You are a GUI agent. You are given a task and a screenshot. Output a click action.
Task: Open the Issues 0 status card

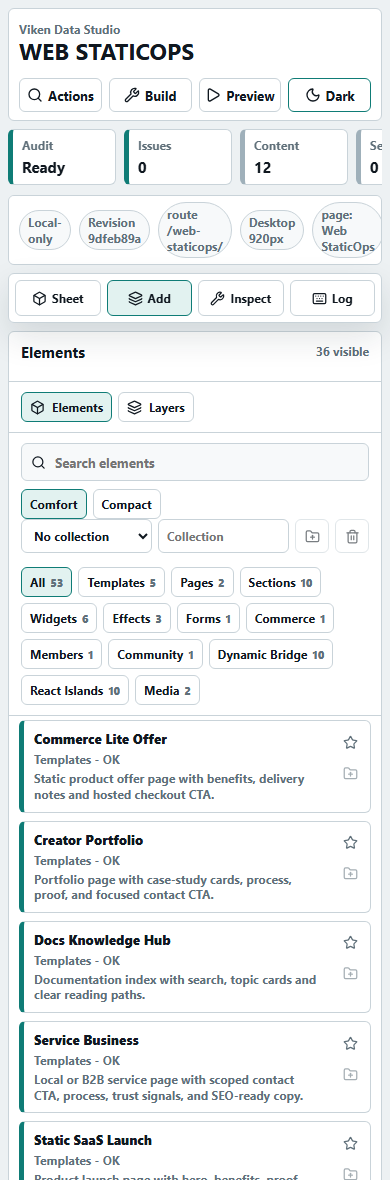(178, 157)
